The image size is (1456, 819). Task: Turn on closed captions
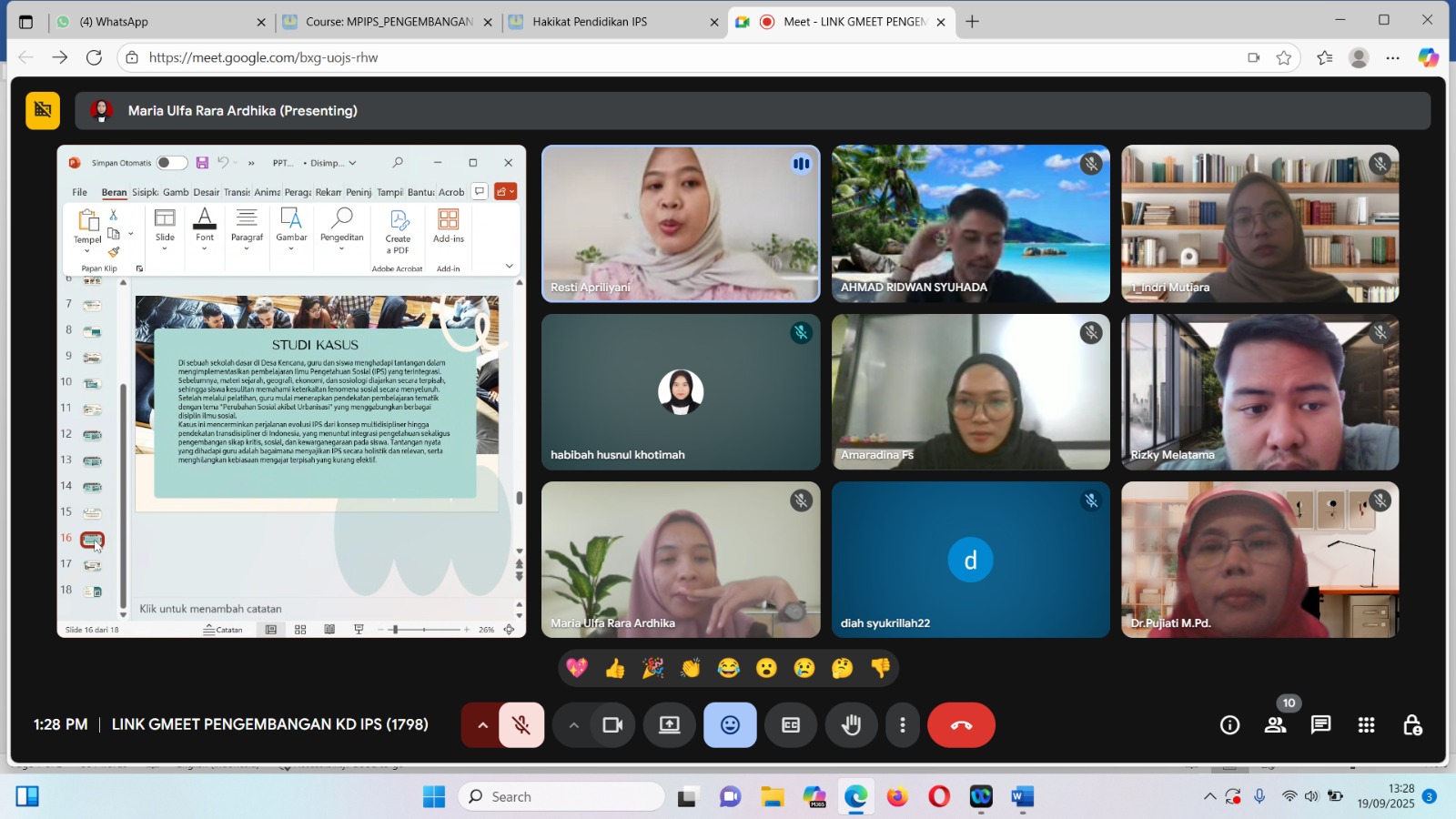coord(791,725)
